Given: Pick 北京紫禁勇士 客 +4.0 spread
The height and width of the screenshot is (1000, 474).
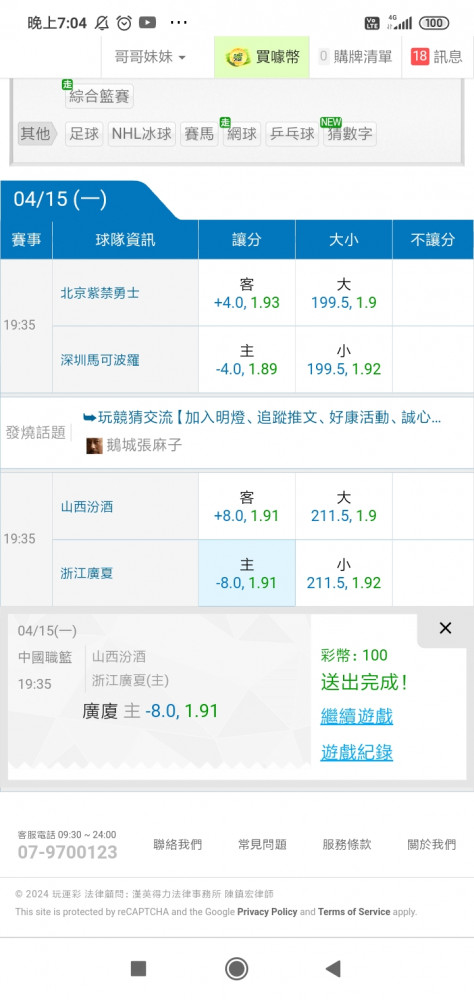Looking at the screenshot, I should [247, 293].
